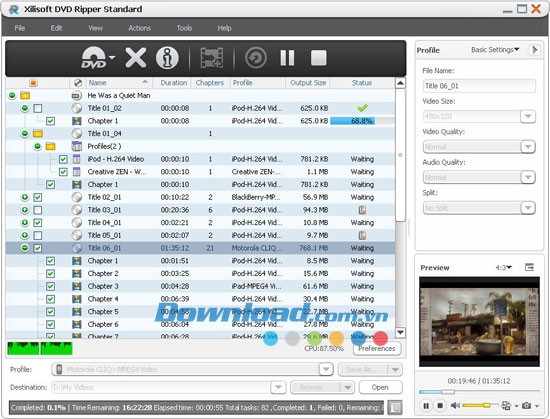Click the Remove (X) toolbar icon
550x419 pixels.
tap(136, 58)
